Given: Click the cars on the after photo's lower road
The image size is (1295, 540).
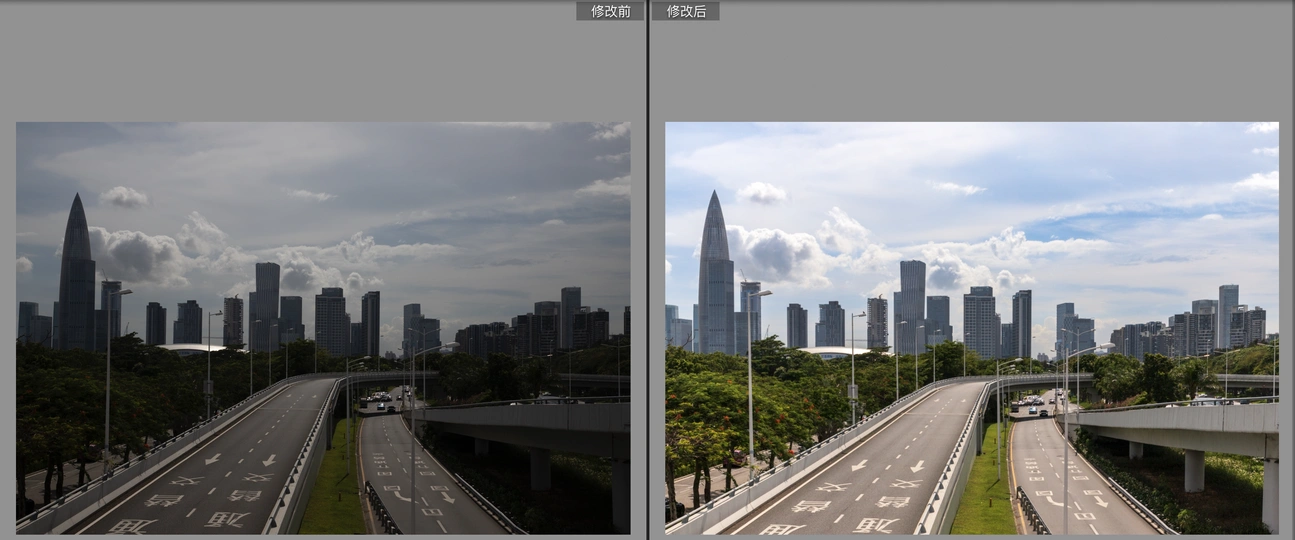Looking at the screenshot, I should [x=1033, y=405].
